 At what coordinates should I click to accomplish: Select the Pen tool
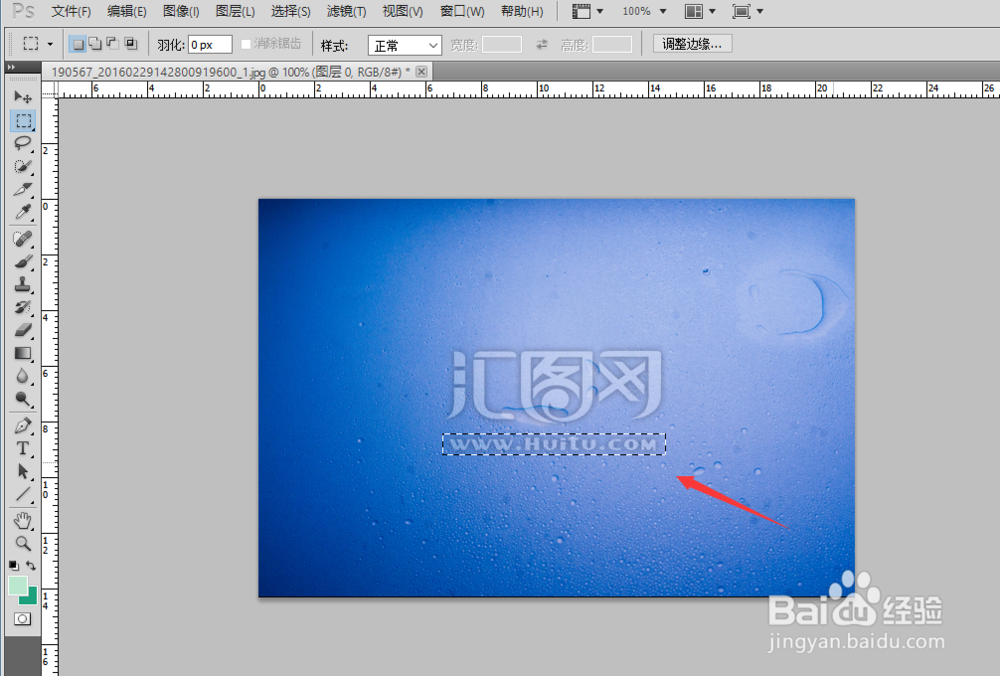23,426
